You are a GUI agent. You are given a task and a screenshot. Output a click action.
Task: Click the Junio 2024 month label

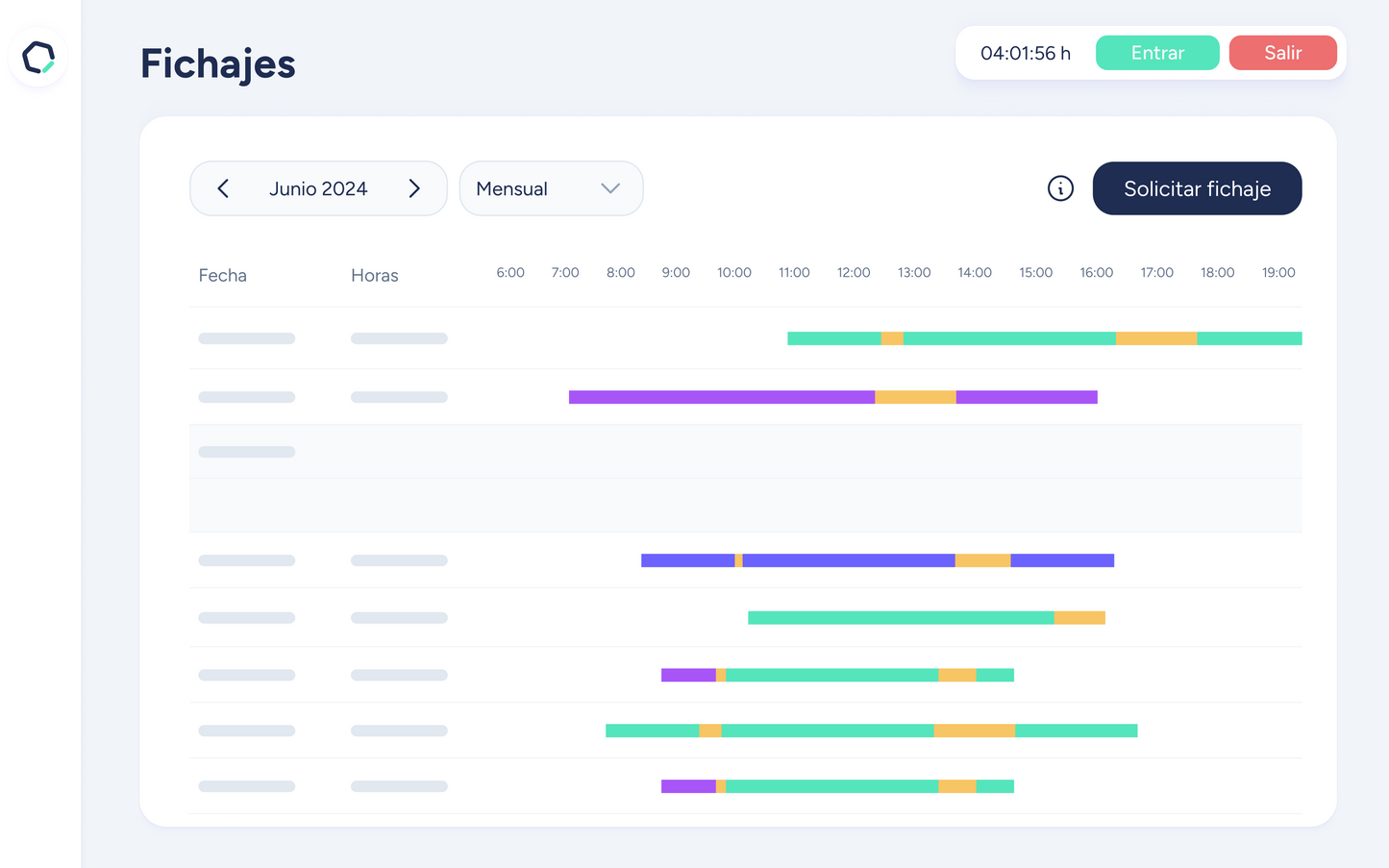coord(318,188)
